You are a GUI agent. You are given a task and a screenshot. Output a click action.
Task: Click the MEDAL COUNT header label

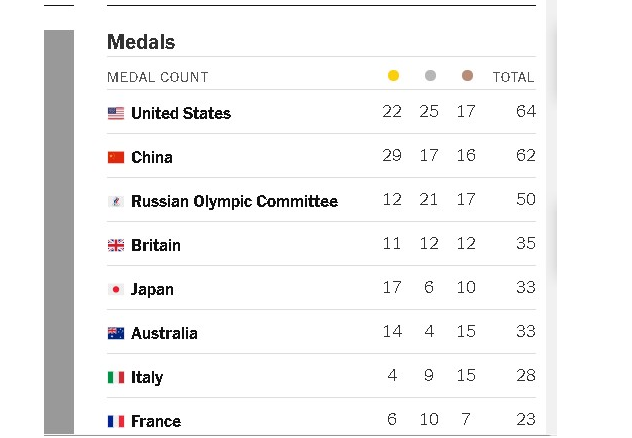tap(158, 77)
